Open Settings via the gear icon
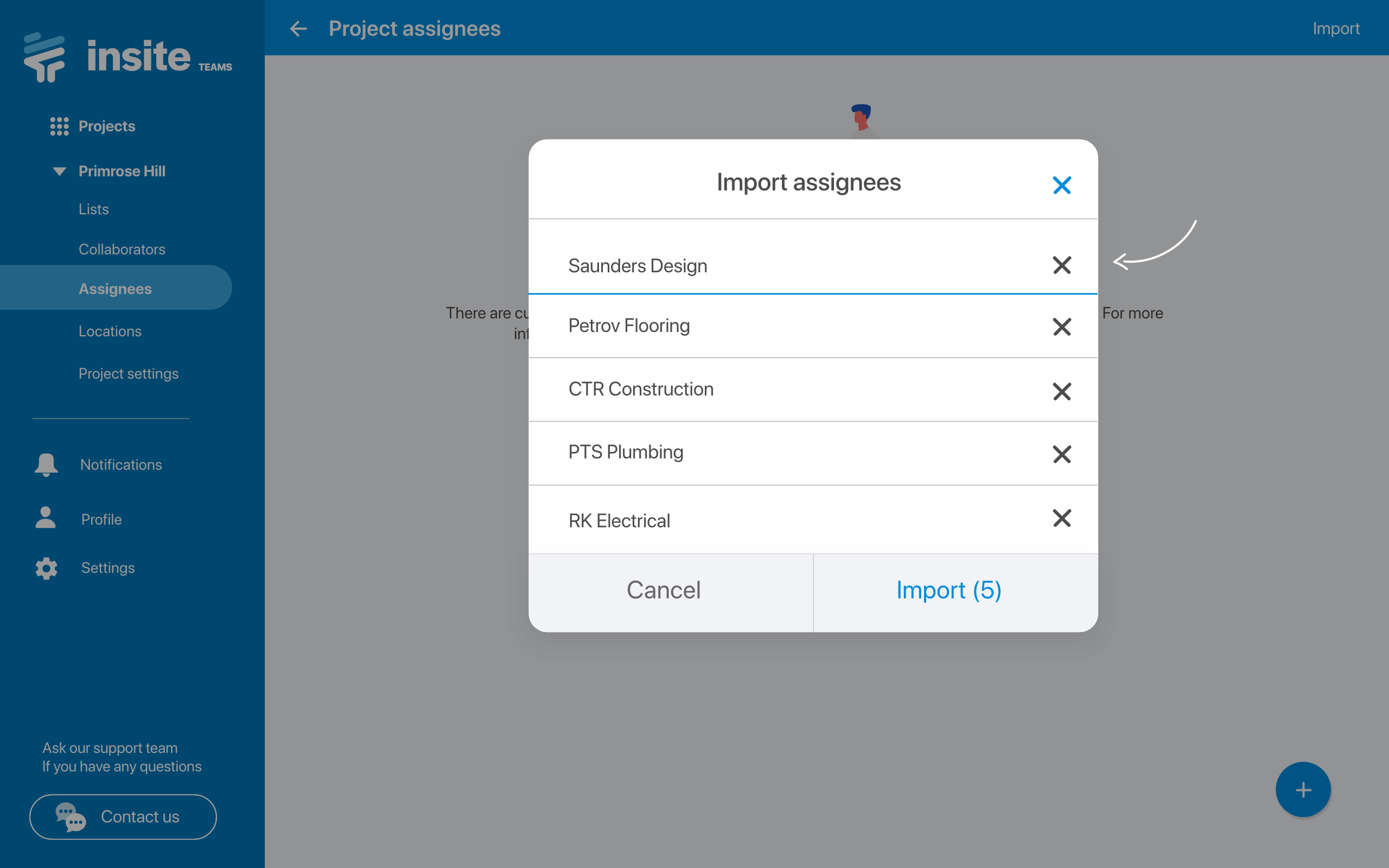The width and height of the screenshot is (1389, 868). click(46, 568)
